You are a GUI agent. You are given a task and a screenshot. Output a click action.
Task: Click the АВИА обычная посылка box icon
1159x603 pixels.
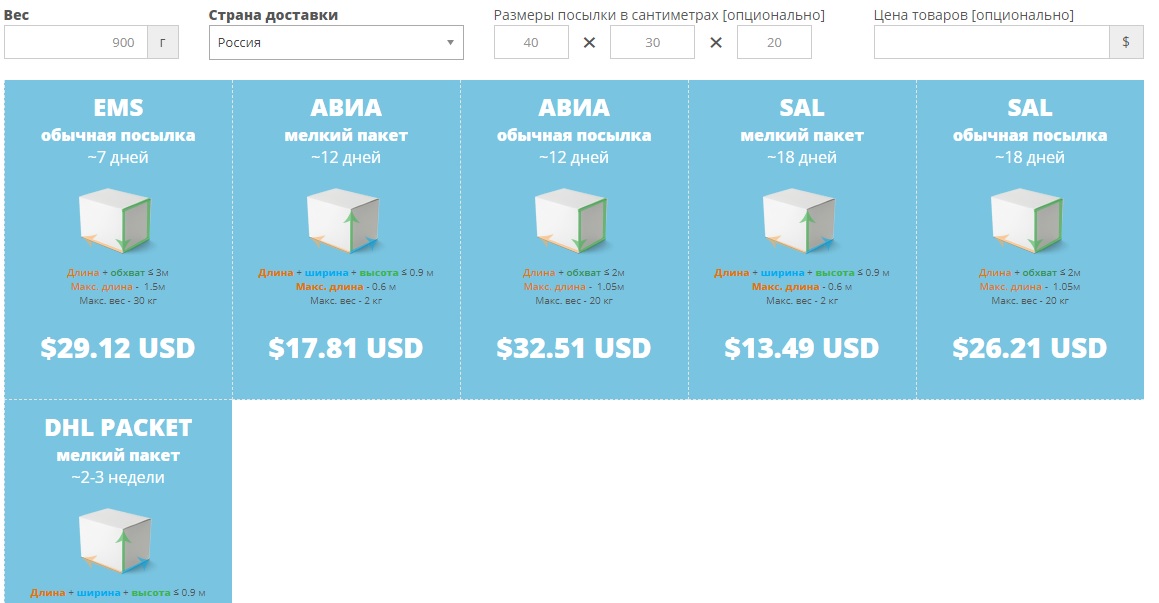(x=573, y=221)
